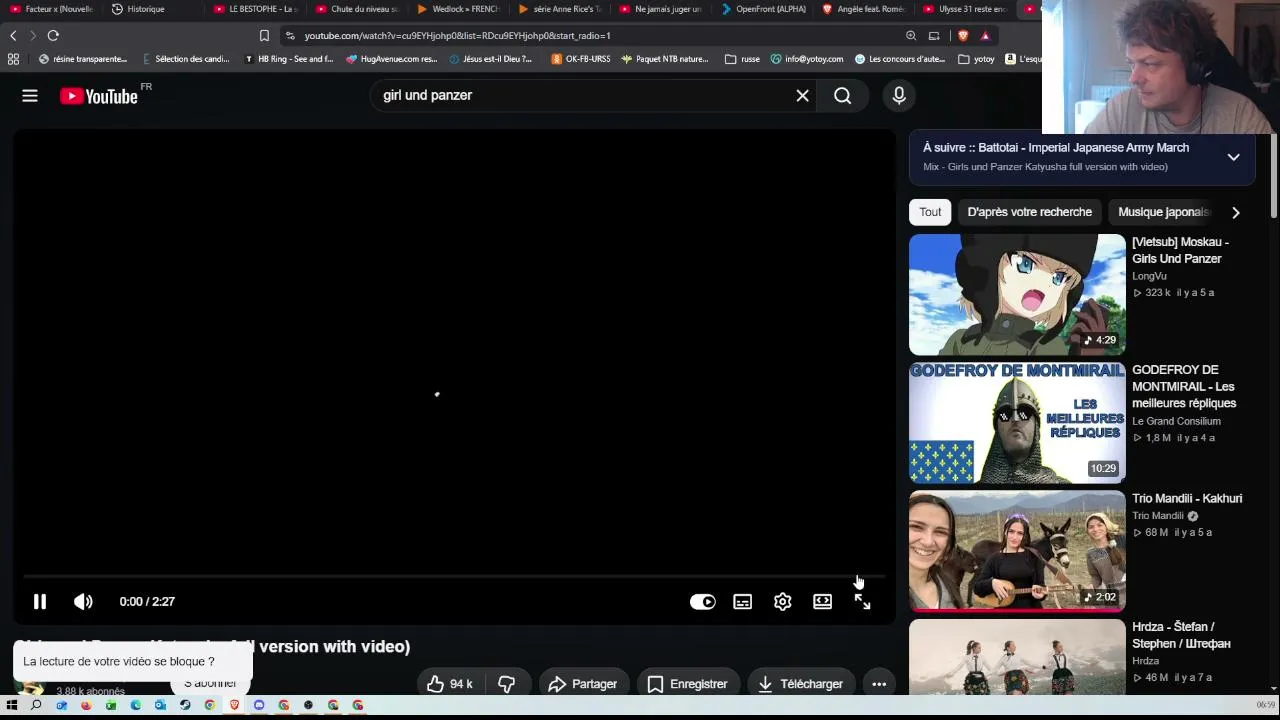Reload the current page
This screenshot has width=1280, height=720.
click(x=53, y=36)
